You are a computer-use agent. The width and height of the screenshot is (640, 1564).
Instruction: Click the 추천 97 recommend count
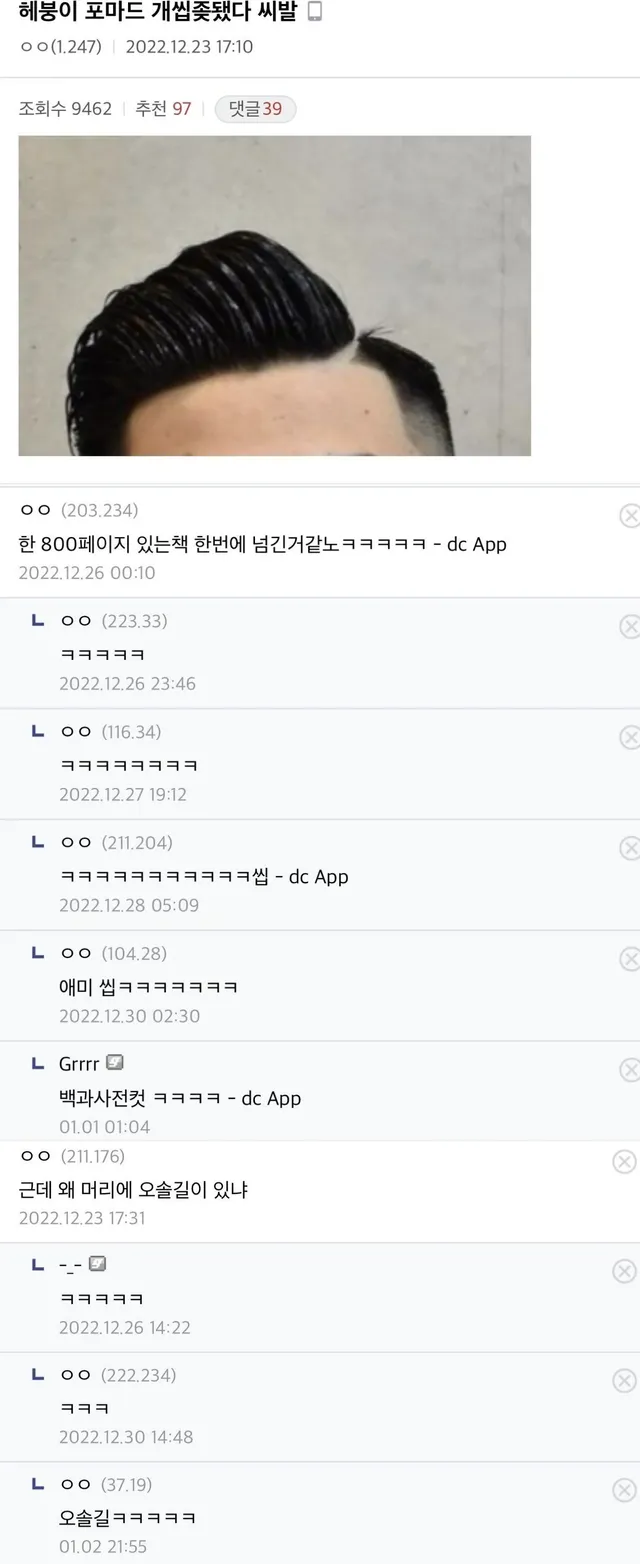click(x=163, y=109)
